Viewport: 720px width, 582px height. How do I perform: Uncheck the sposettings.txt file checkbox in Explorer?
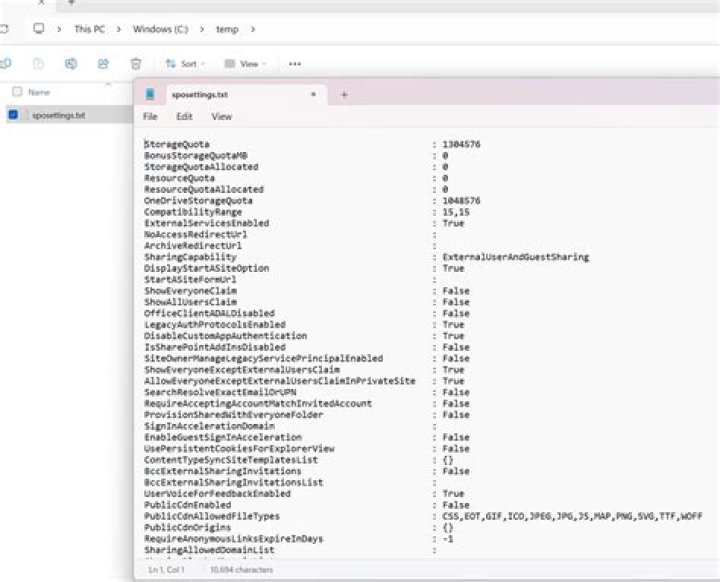(x=13, y=114)
